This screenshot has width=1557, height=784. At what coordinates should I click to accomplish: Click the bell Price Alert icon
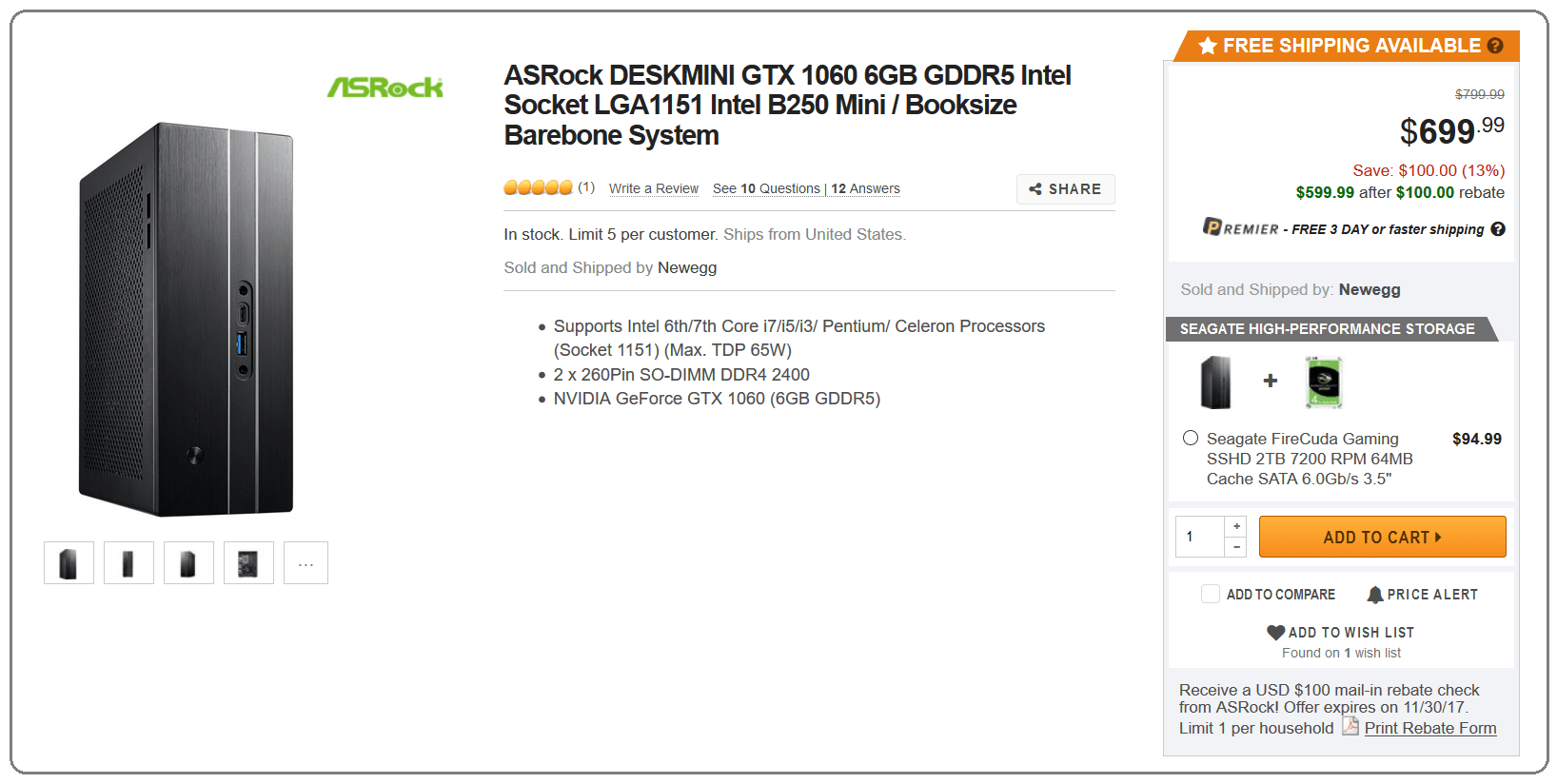tap(1375, 595)
